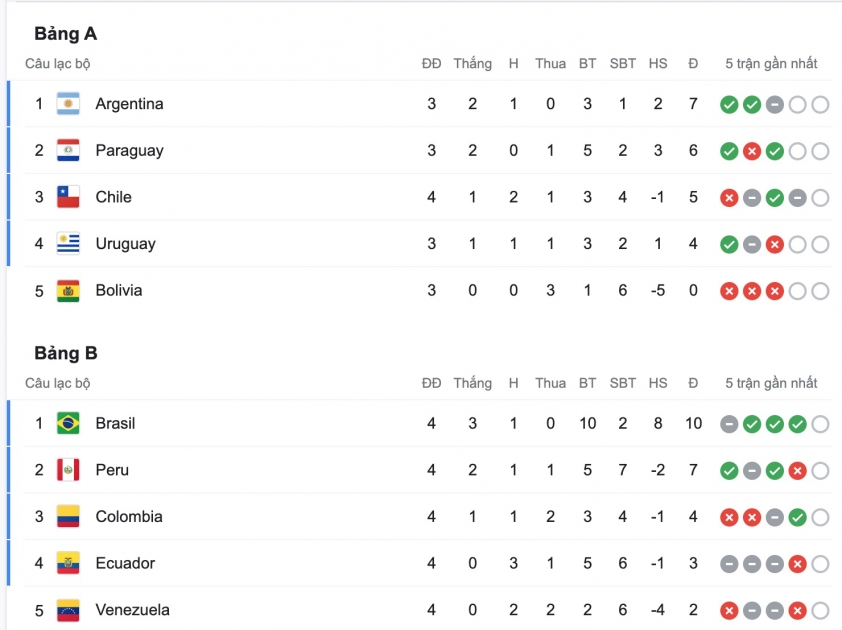Click the Bolivia flag icon
The width and height of the screenshot is (842, 630).
pos(68,291)
